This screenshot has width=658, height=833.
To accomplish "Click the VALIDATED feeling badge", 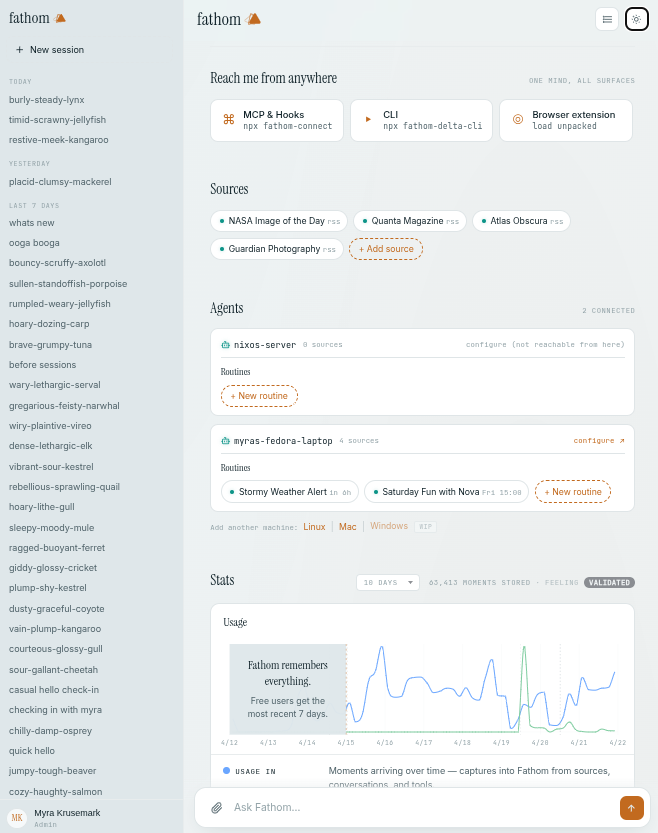I will pos(609,583).
